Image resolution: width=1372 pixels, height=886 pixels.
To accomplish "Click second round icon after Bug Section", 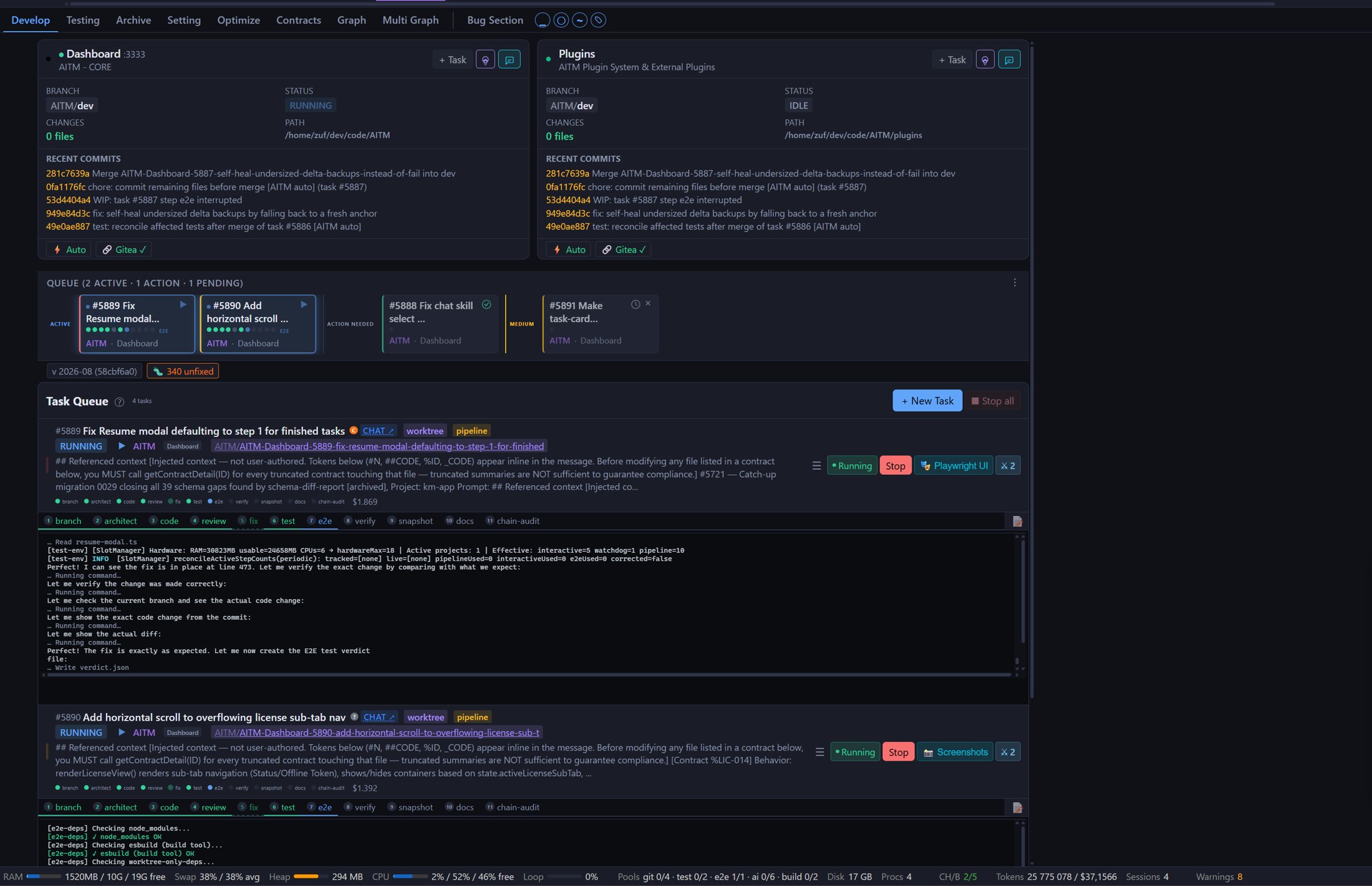I will click(x=561, y=21).
